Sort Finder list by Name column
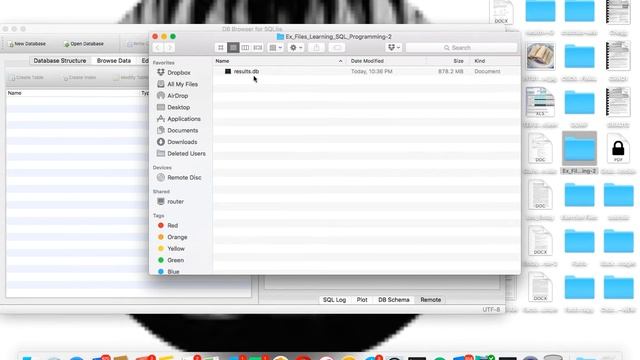Screen dimensions: 640x360 point(279,61)
